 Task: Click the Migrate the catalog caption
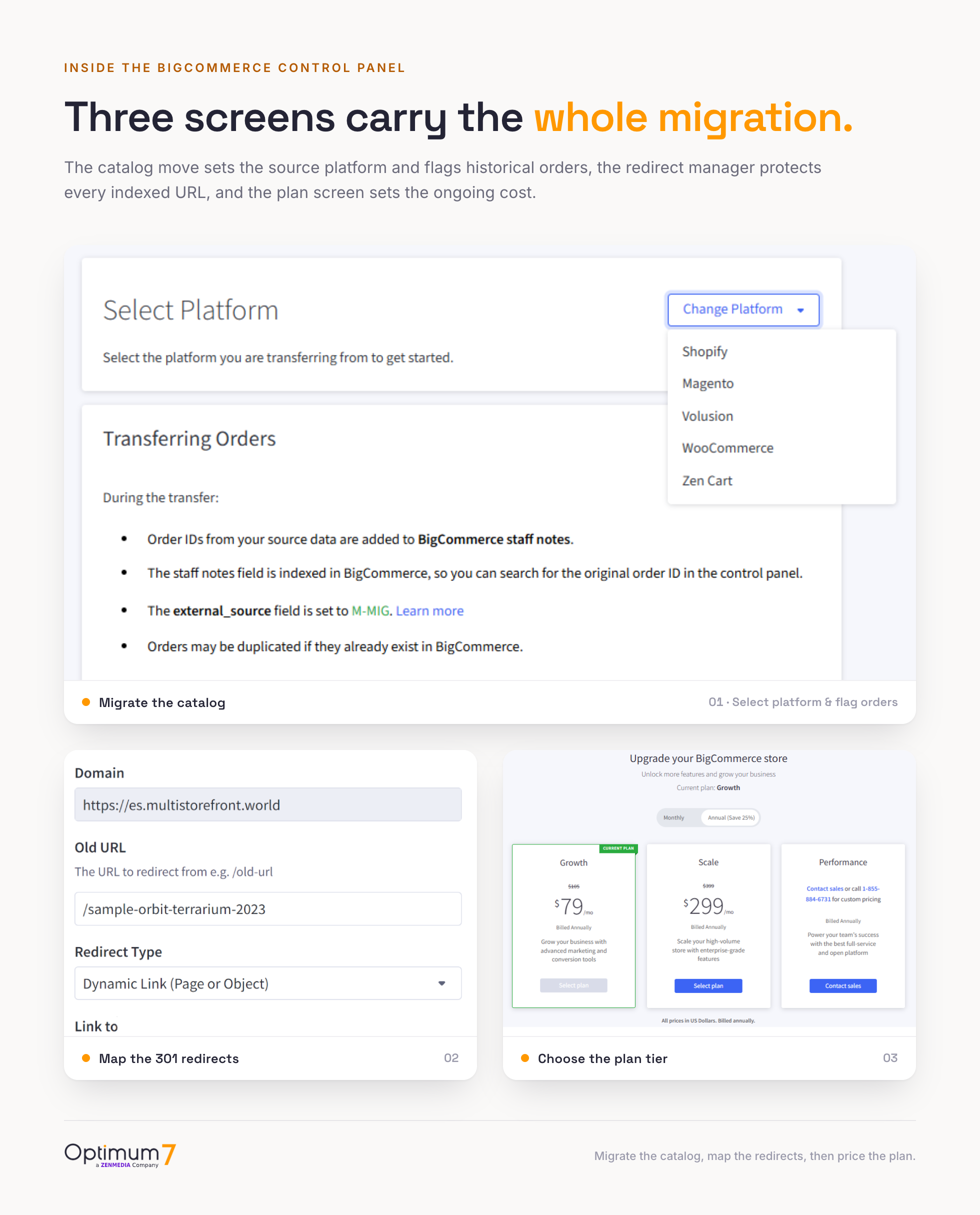click(162, 702)
